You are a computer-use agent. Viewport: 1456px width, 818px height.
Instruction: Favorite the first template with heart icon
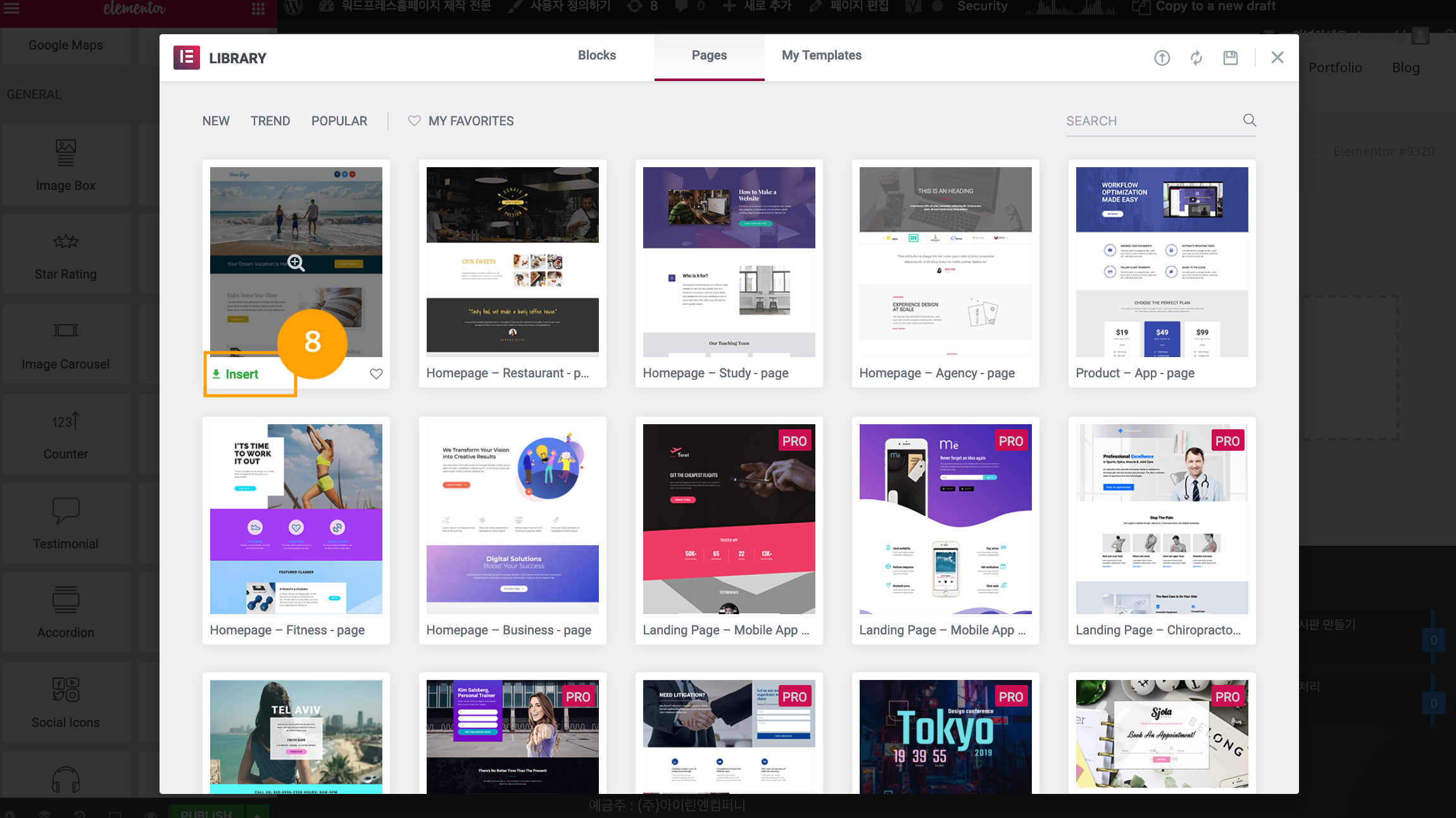376,374
